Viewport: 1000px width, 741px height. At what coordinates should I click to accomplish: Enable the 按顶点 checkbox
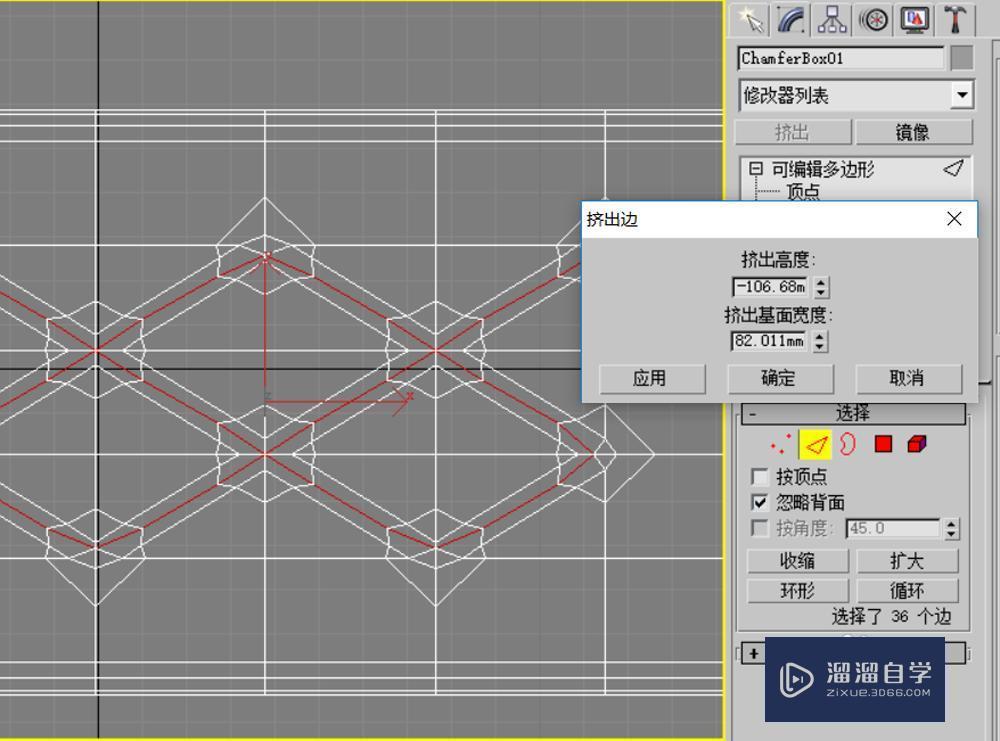pyautogui.click(x=760, y=476)
